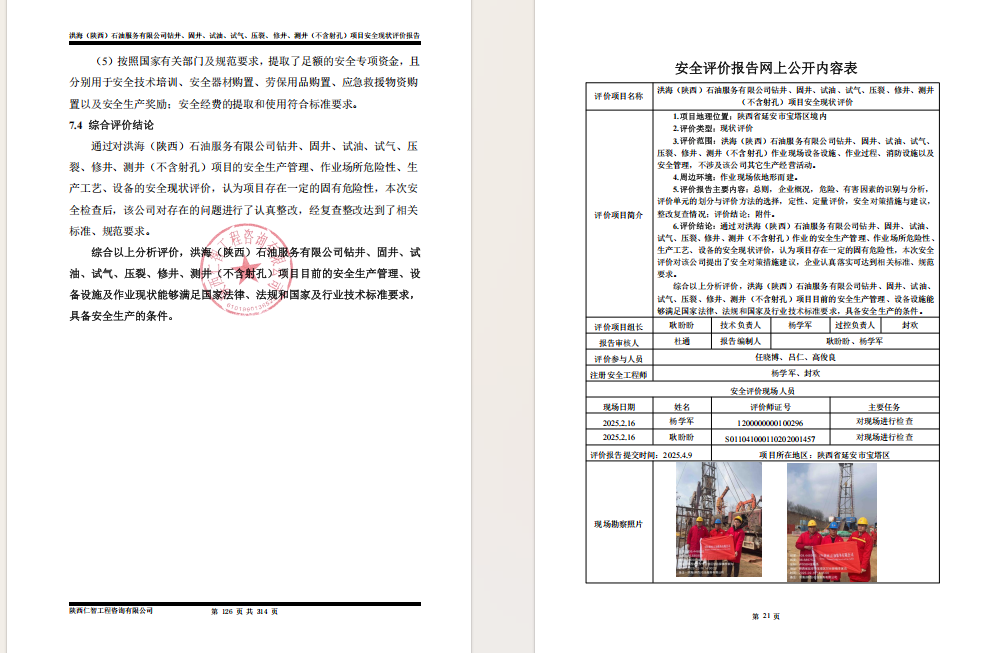This screenshot has height=653, width=990.
Task: Click the '第 126 页 共 314 页' page number
Action: click(x=243, y=611)
